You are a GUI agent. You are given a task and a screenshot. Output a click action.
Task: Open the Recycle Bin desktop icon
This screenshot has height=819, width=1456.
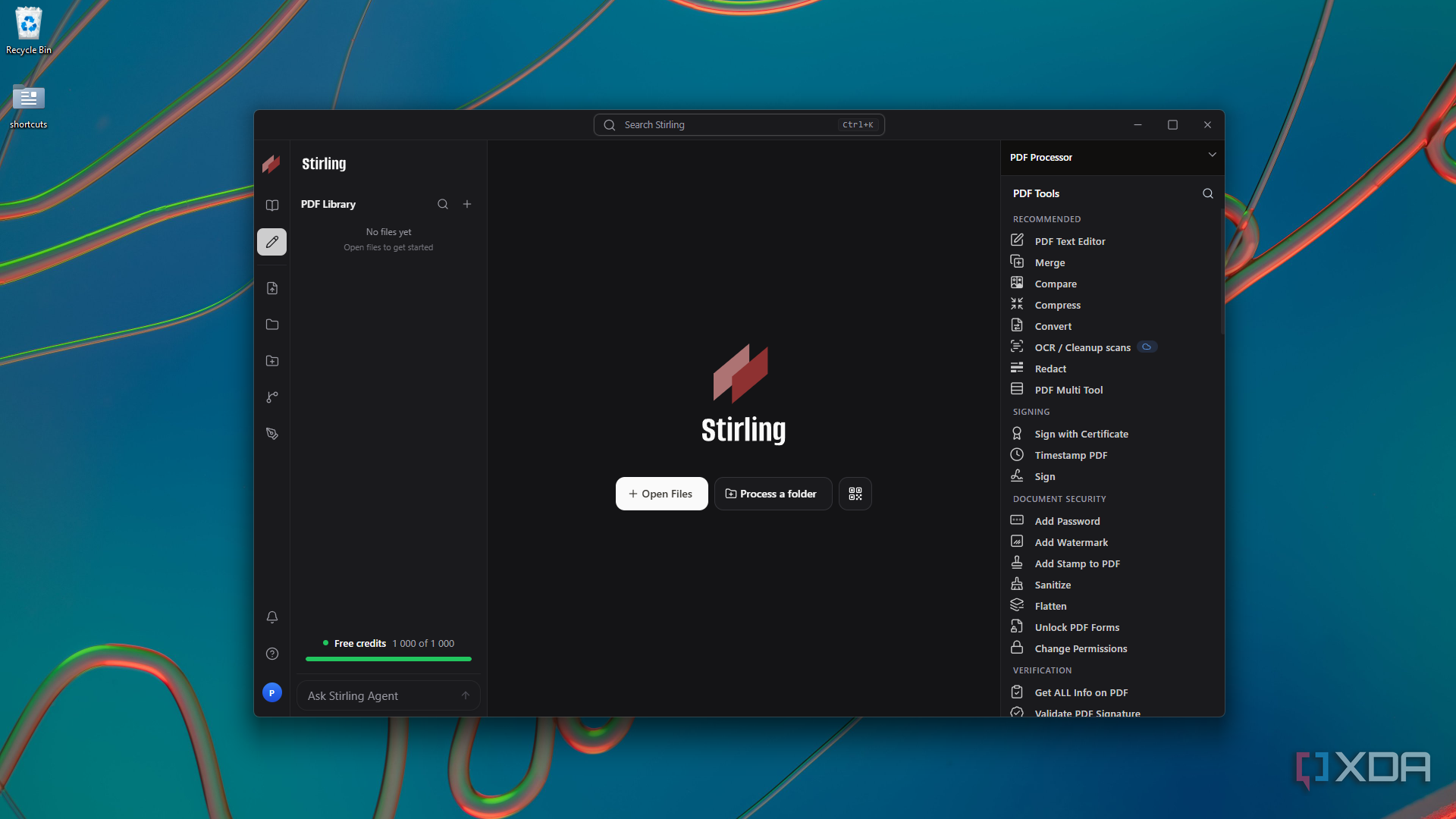[x=29, y=30]
